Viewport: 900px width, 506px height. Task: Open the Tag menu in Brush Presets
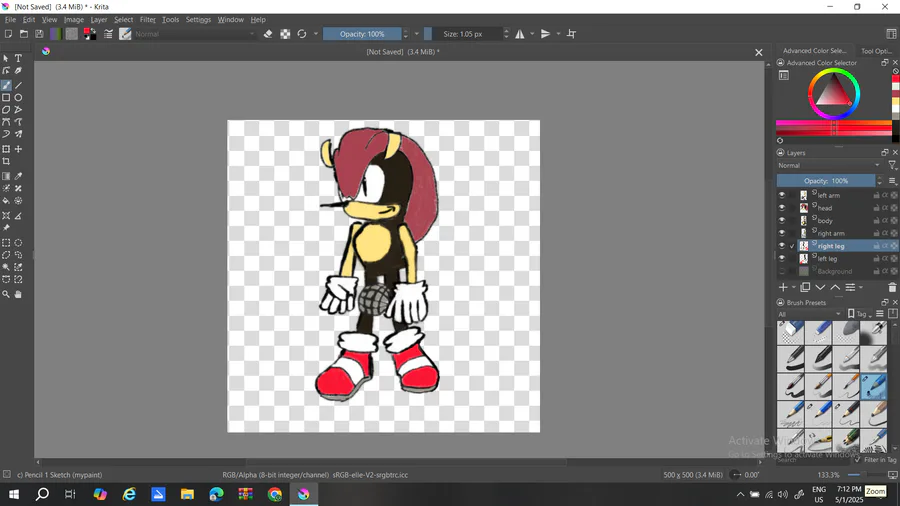click(x=860, y=314)
